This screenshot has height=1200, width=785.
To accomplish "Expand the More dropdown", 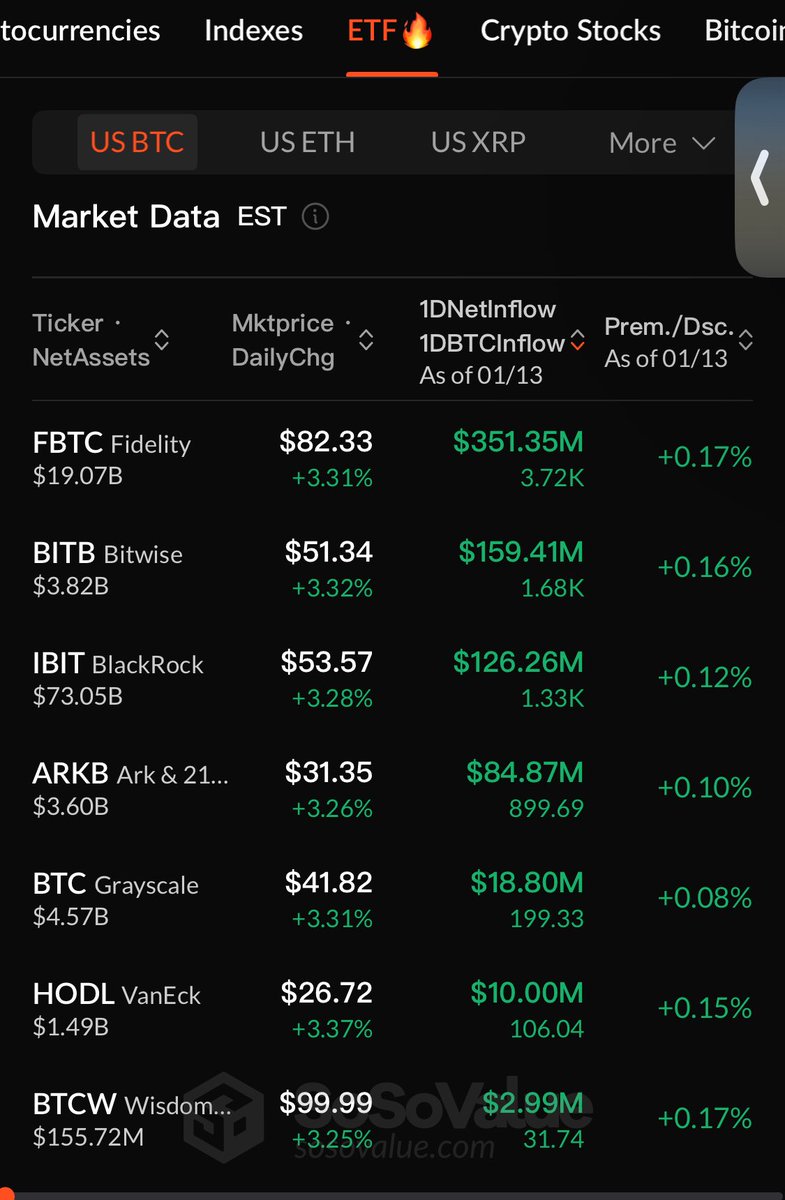I will (x=662, y=143).
